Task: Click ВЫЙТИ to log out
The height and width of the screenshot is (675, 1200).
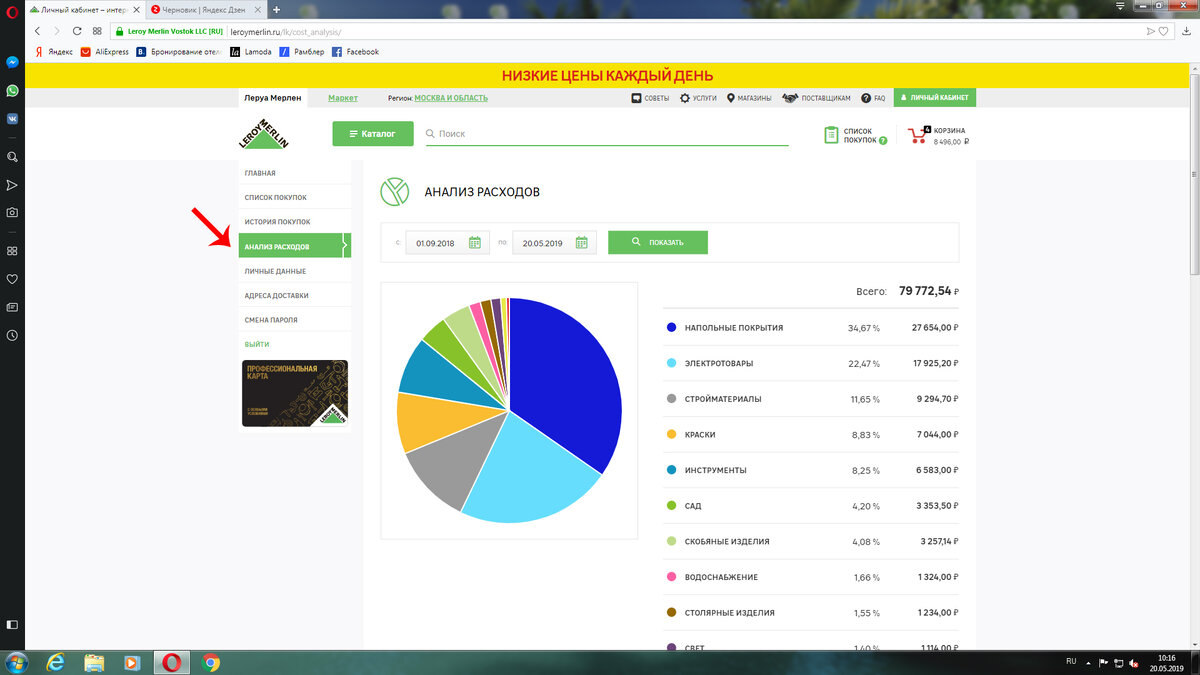Action: pos(257,344)
